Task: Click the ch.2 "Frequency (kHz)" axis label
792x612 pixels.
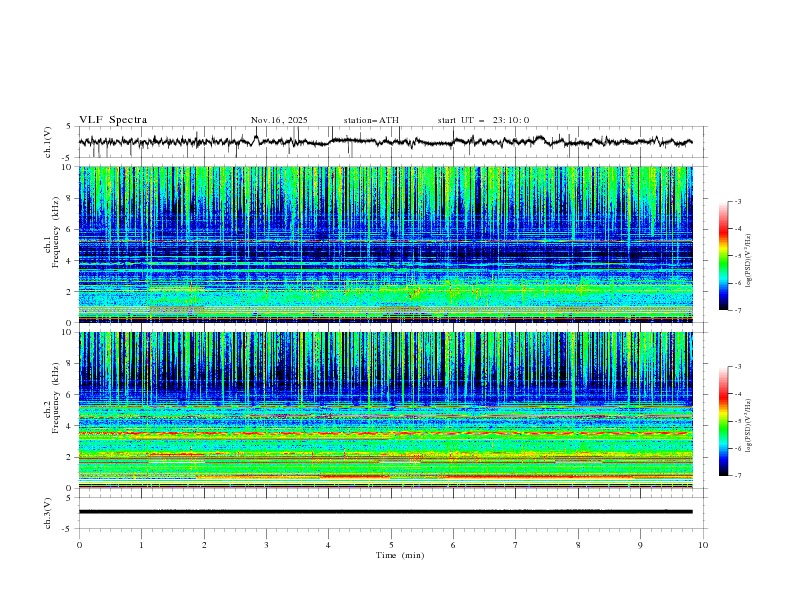Action: (56, 397)
